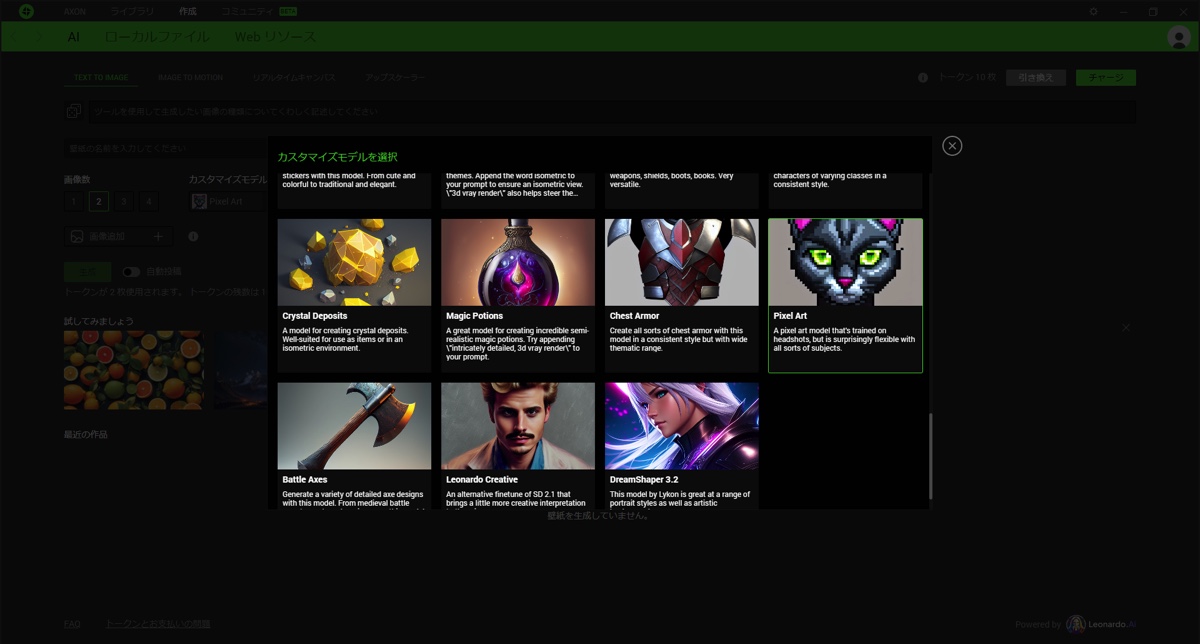The height and width of the screenshot is (644, 1200).
Task: Click the info icon beside token count
Action: (923, 78)
